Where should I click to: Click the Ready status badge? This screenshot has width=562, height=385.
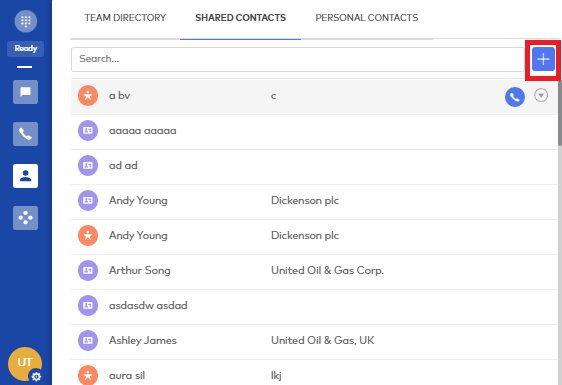[25, 48]
